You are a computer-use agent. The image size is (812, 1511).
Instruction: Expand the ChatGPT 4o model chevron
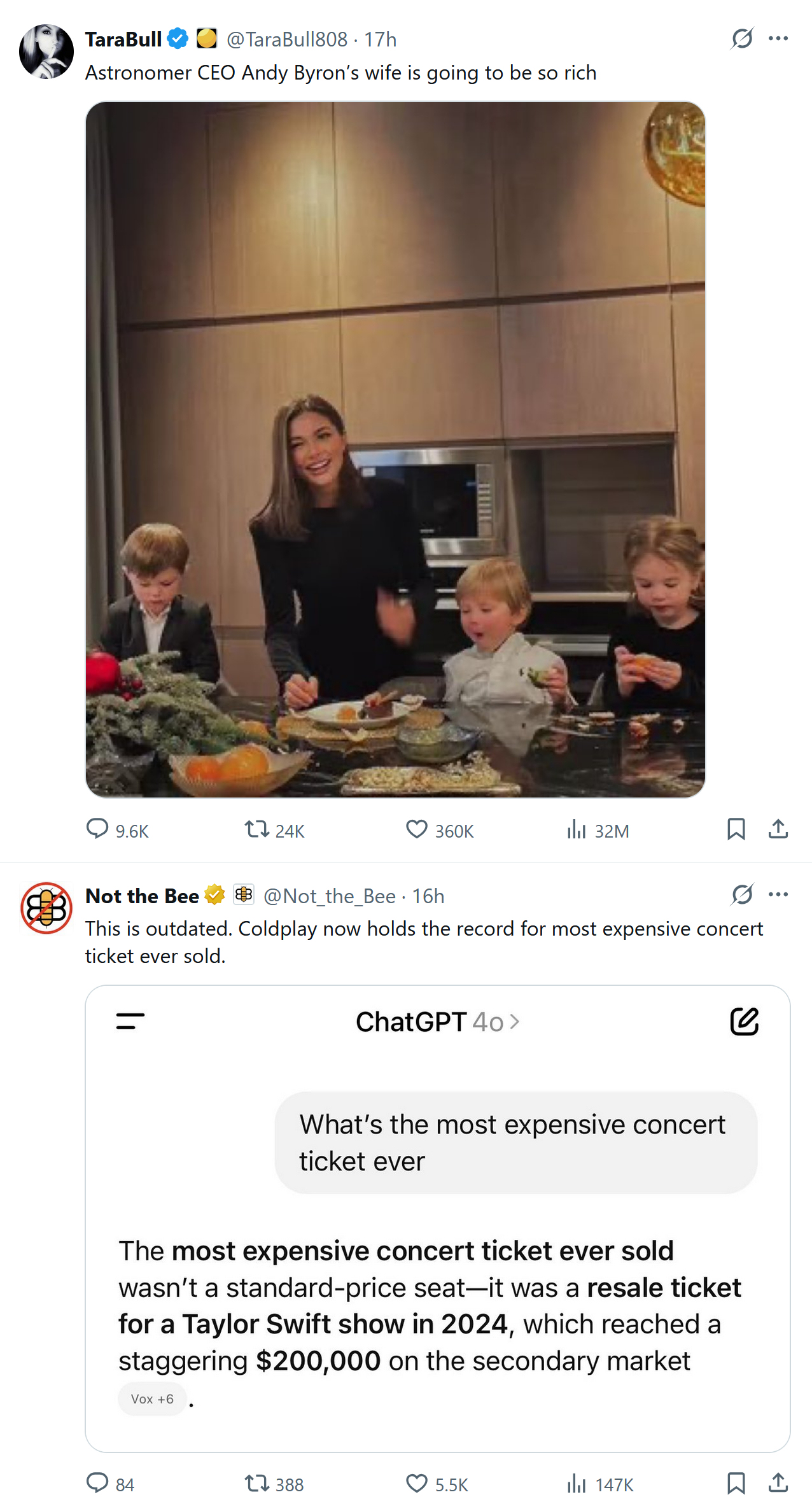515,1022
